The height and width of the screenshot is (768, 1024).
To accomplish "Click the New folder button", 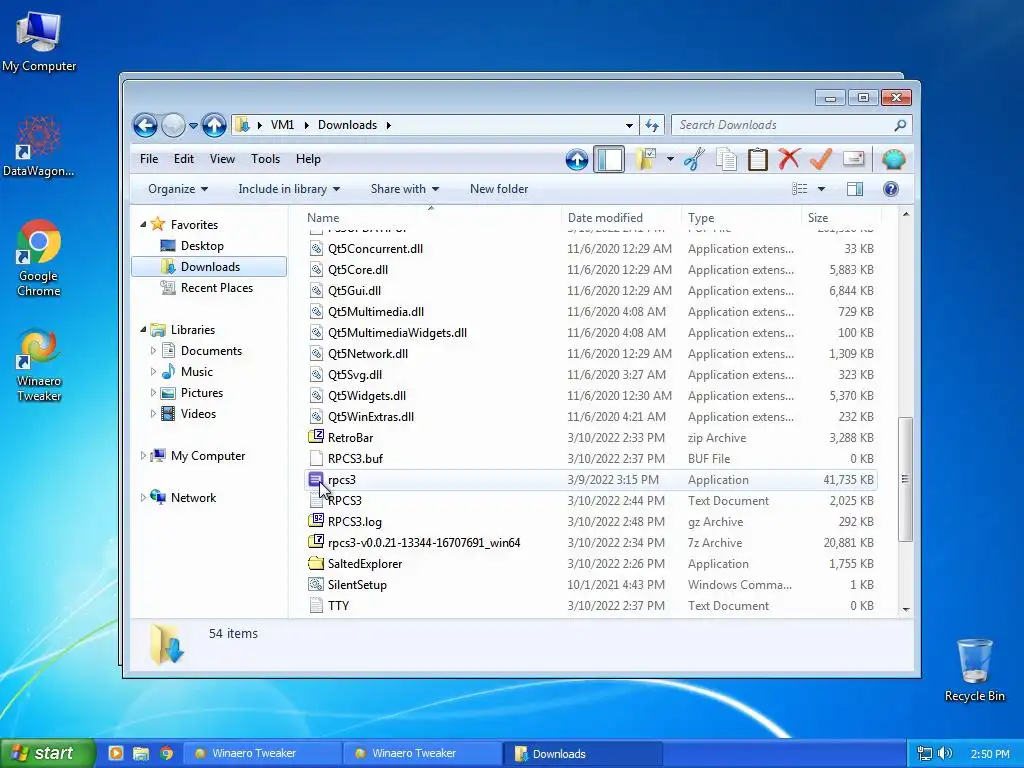I will click(x=499, y=189).
